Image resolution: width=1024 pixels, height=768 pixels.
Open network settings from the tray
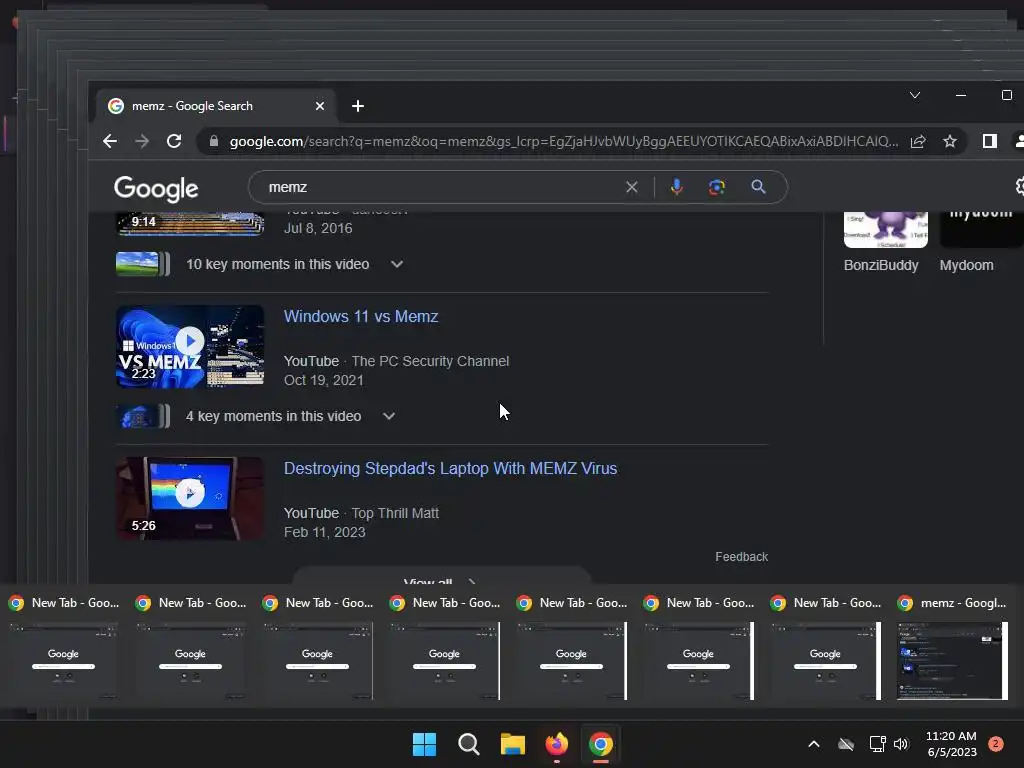pos(877,744)
